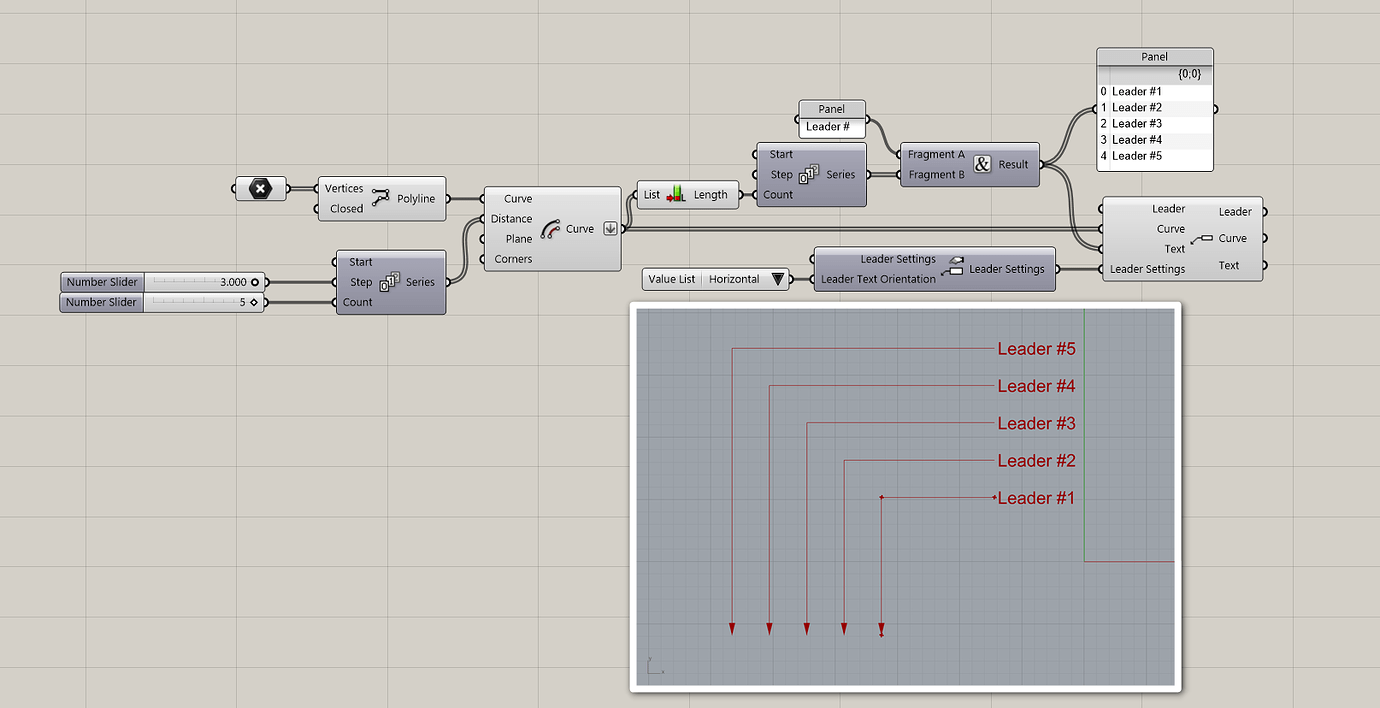Click the Series icon feeding the Curve component

pyautogui.click(x=390, y=282)
